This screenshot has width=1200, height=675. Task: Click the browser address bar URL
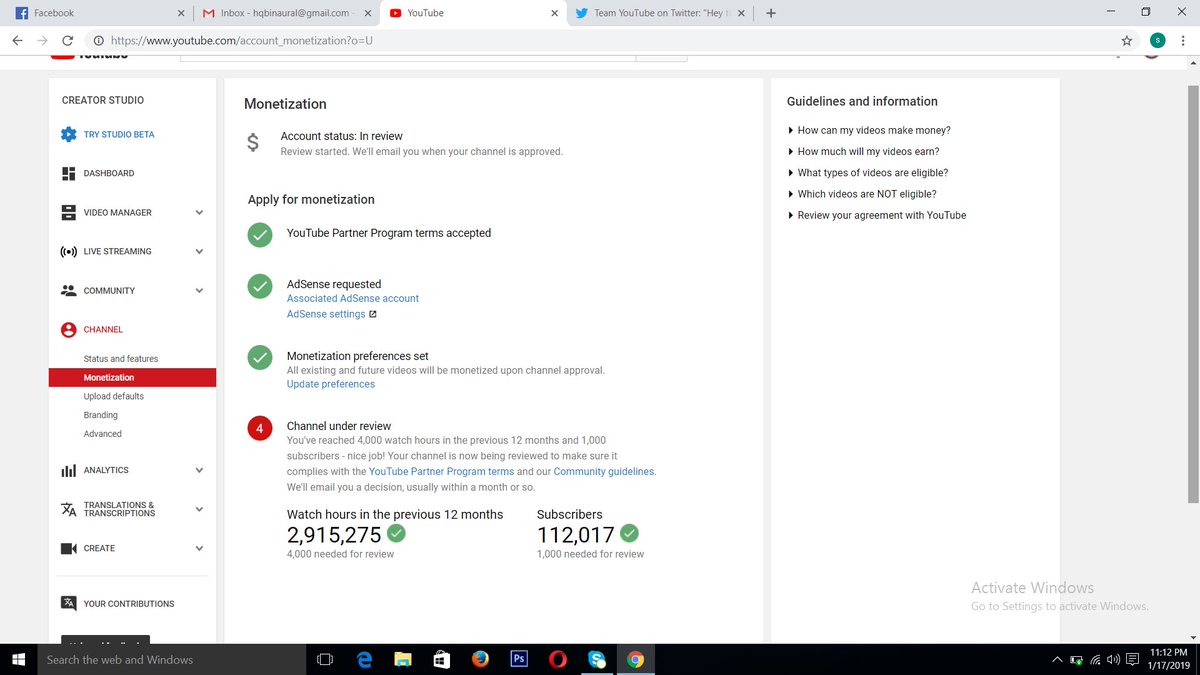coord(242,41)
